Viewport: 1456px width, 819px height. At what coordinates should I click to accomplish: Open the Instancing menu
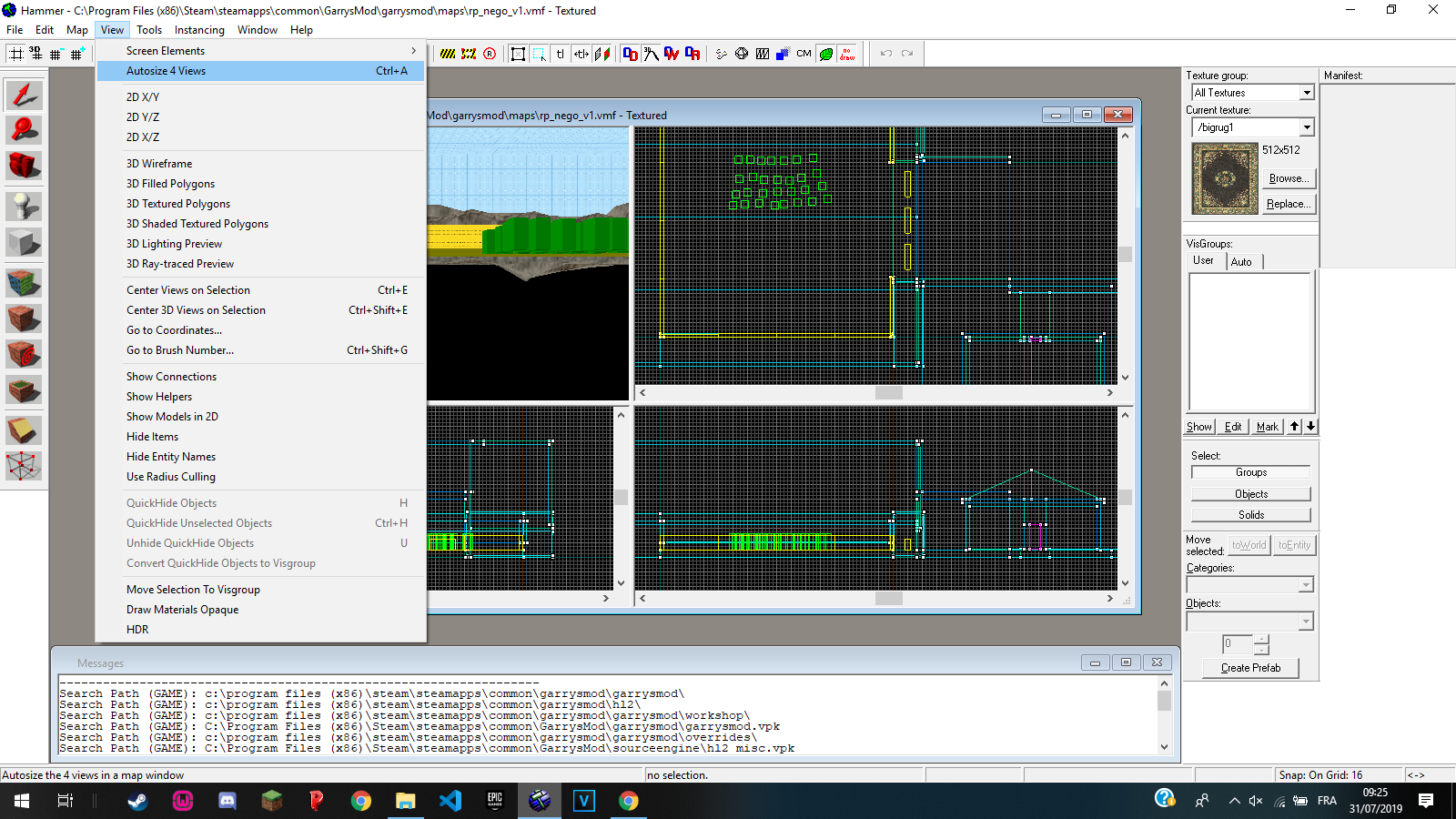[199, 30]
